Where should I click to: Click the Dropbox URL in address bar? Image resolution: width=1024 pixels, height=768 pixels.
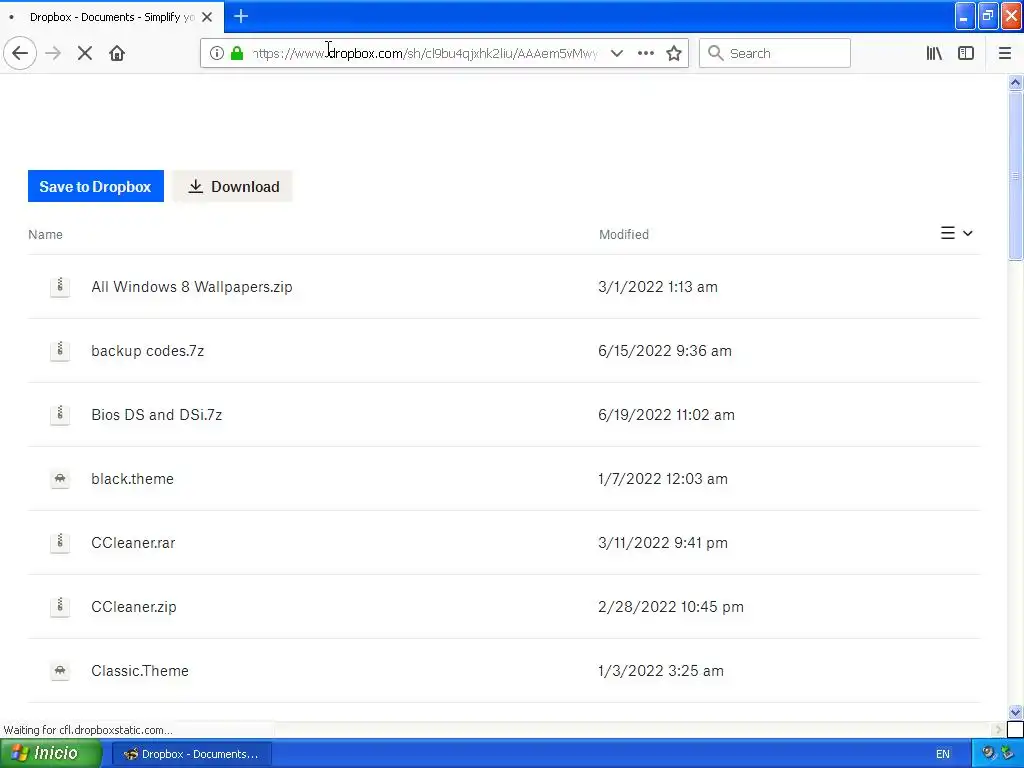click(x=425, y=53)
